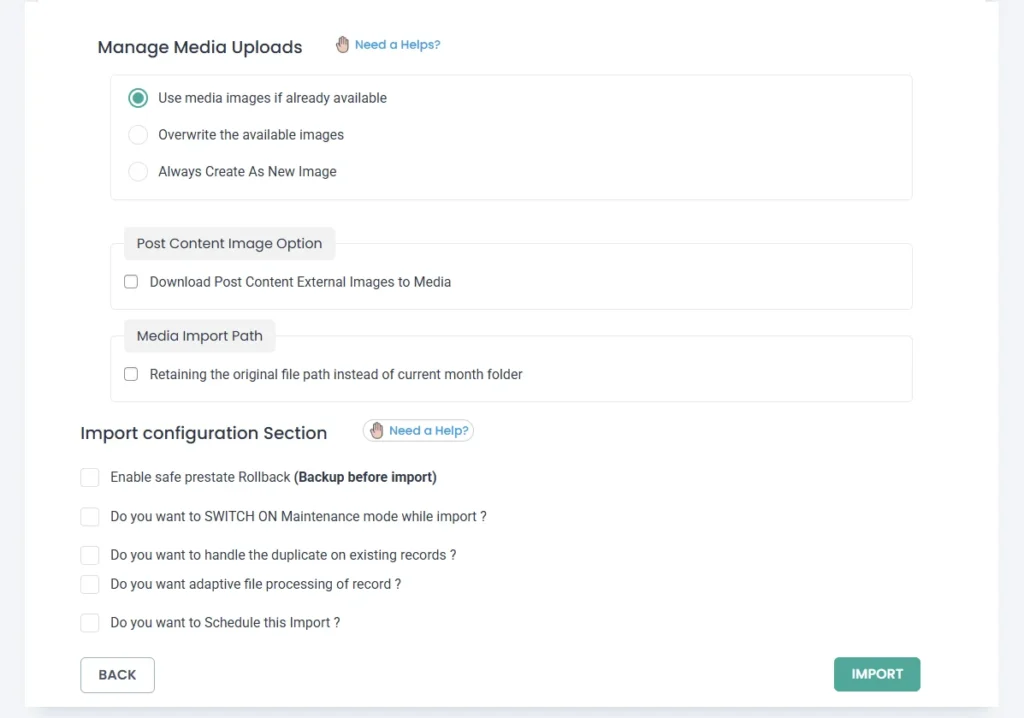
Task: Check 'Schedule this Import' option
Action: click(x=90, y=623)
